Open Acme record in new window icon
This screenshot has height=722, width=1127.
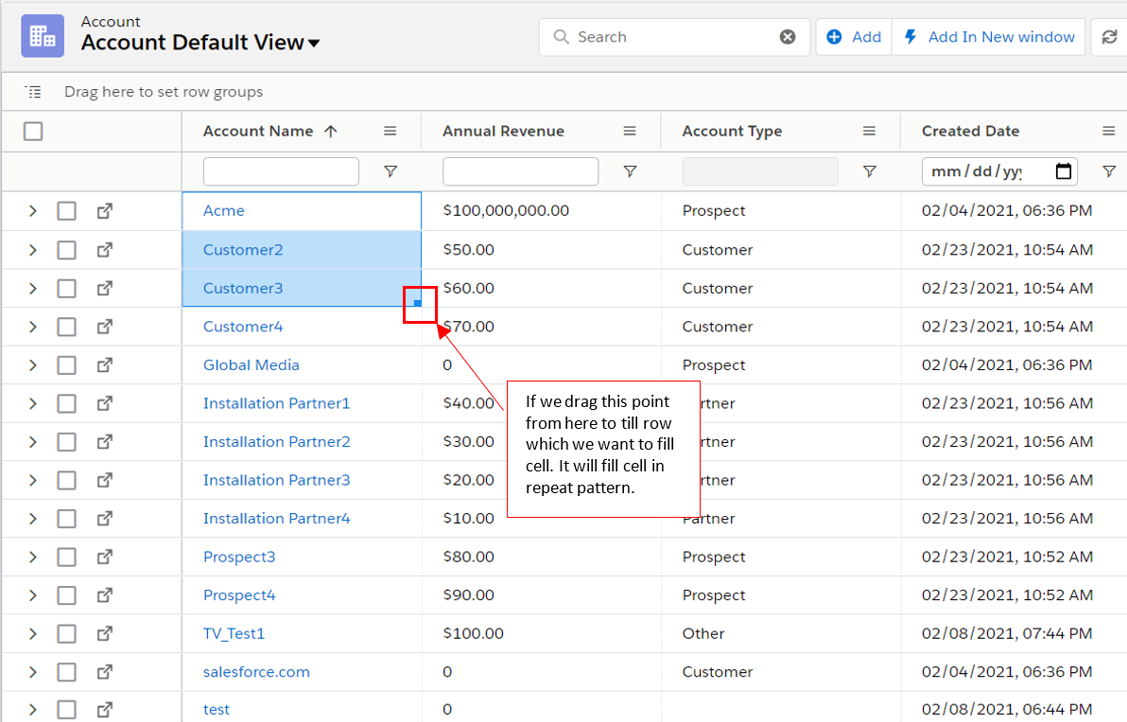tap(105, 211)
